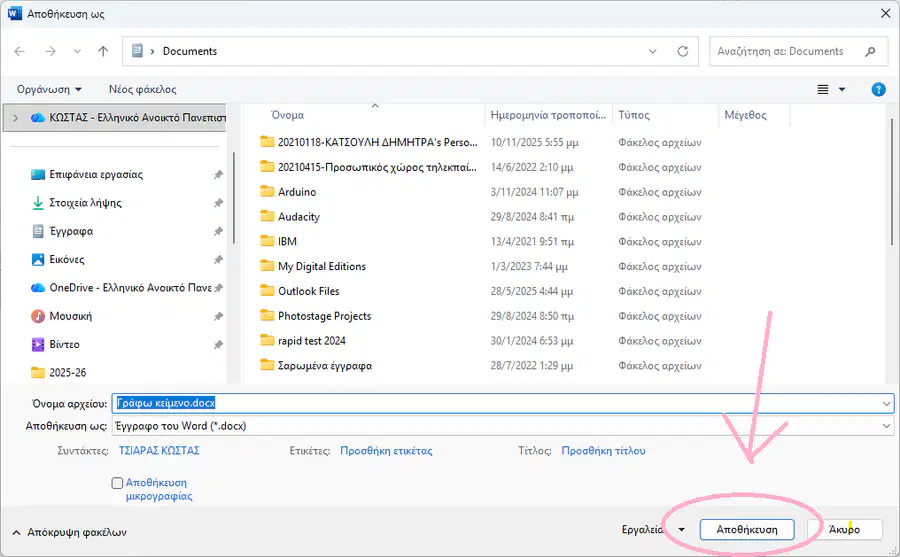900x557 pixels.
Task: Open the view options dropdown arrow
Action: [x=842, y=89]
